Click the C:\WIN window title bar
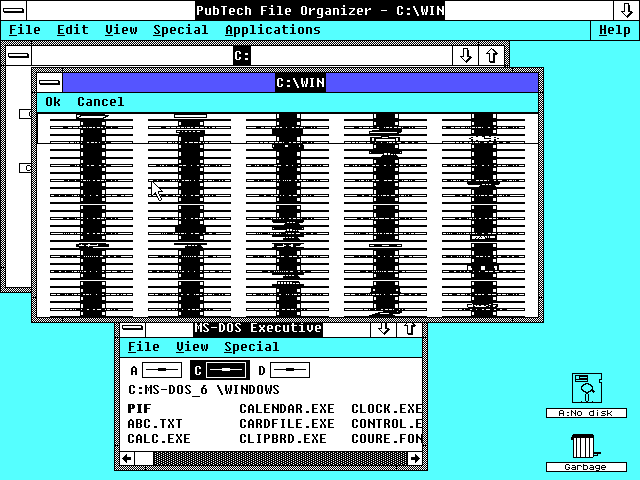Image resolution: width=640 pixels, height=480 pixels. (x=300, y=82)
